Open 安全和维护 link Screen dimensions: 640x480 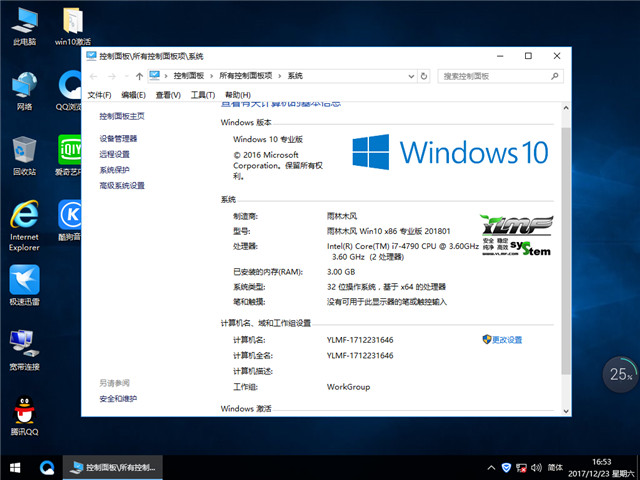coord(118,399)
